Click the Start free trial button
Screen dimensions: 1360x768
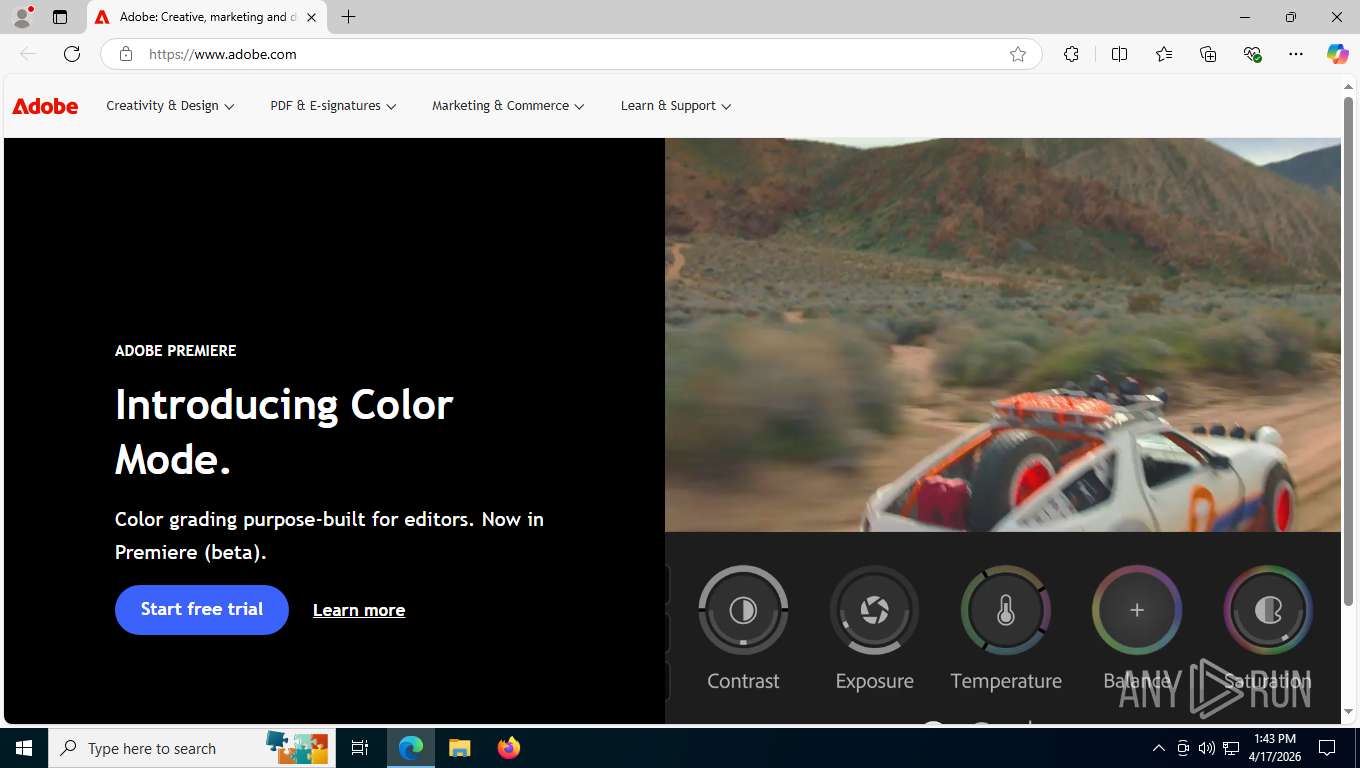pyautogui.click(x=202, y=610)
